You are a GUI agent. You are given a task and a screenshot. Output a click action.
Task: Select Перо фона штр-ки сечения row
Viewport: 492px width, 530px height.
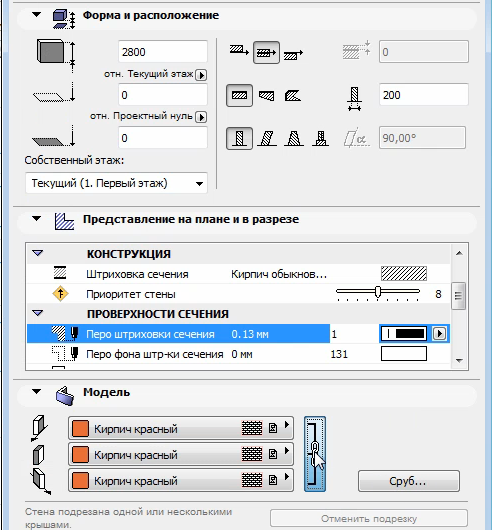click(x=238, y=354)
